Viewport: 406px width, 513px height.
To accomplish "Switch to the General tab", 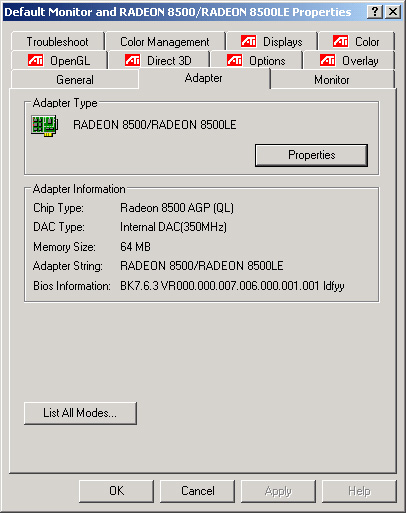I will [x=75, y=80].
